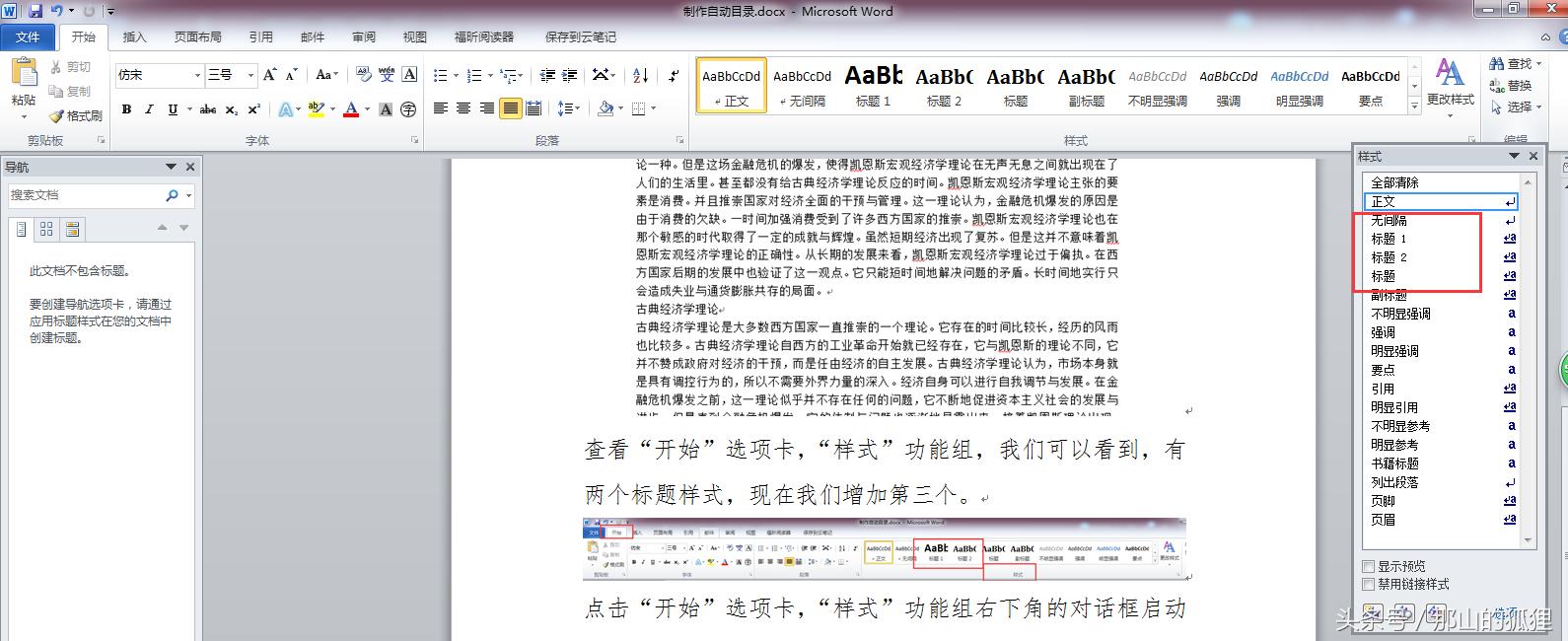Screen dimensions: 1568x641
Task: Decrease paragraph indent
Action: [545, 75]
